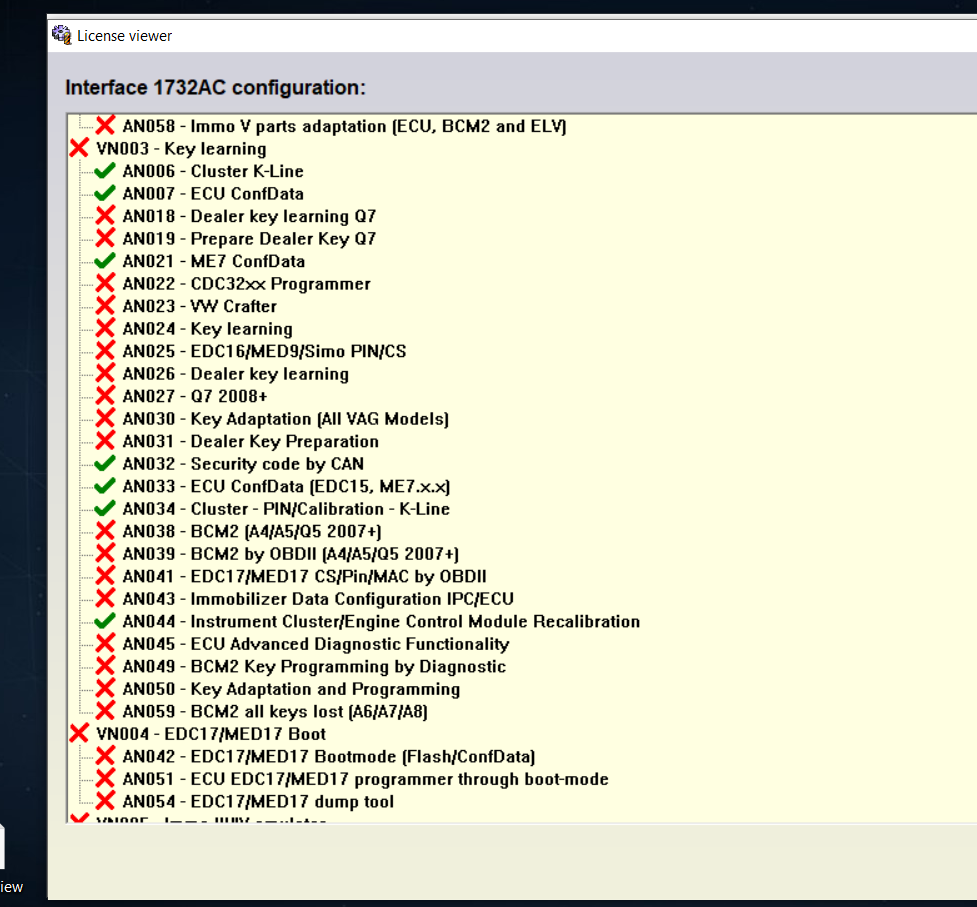Screen dimensions: 977x907
Task: Select AN021 - ME7 ConfData entry
Action: [x=214, y=261]
